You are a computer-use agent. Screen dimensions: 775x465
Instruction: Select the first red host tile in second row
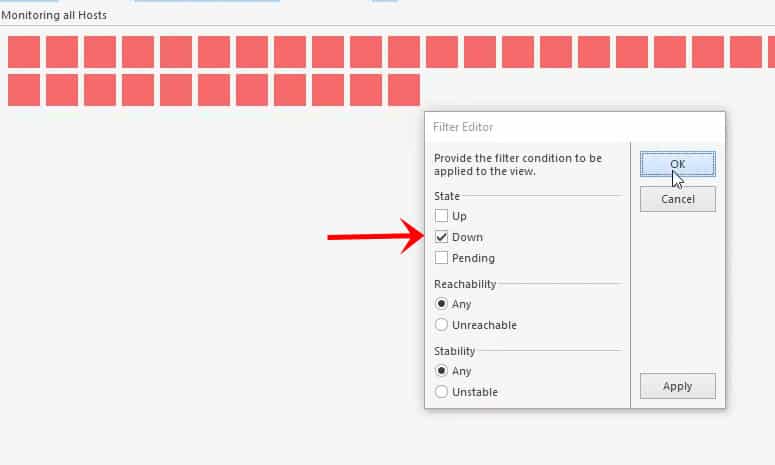24,90
